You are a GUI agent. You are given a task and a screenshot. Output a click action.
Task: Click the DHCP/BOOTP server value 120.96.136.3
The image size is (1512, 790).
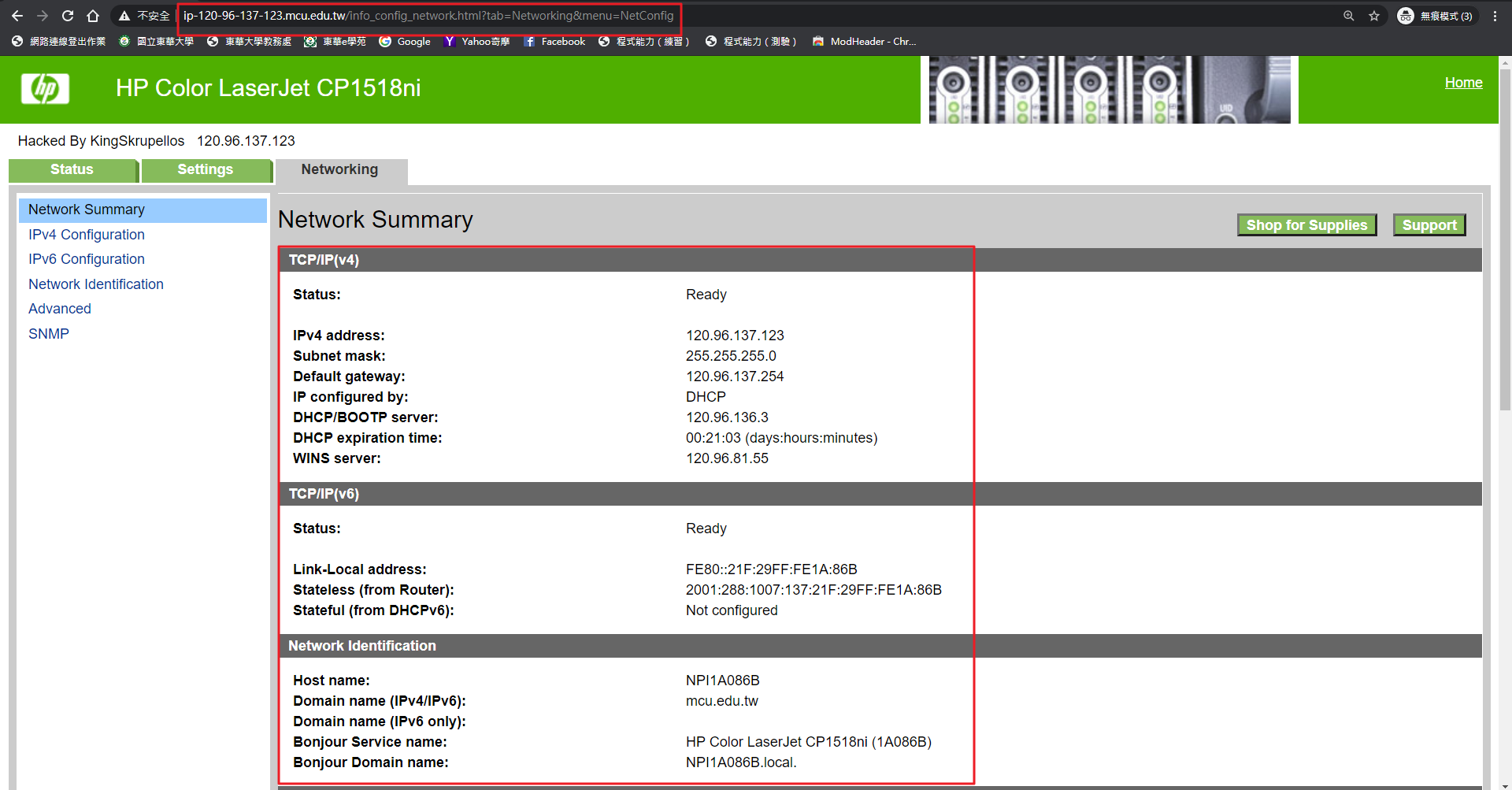point(727,417)
